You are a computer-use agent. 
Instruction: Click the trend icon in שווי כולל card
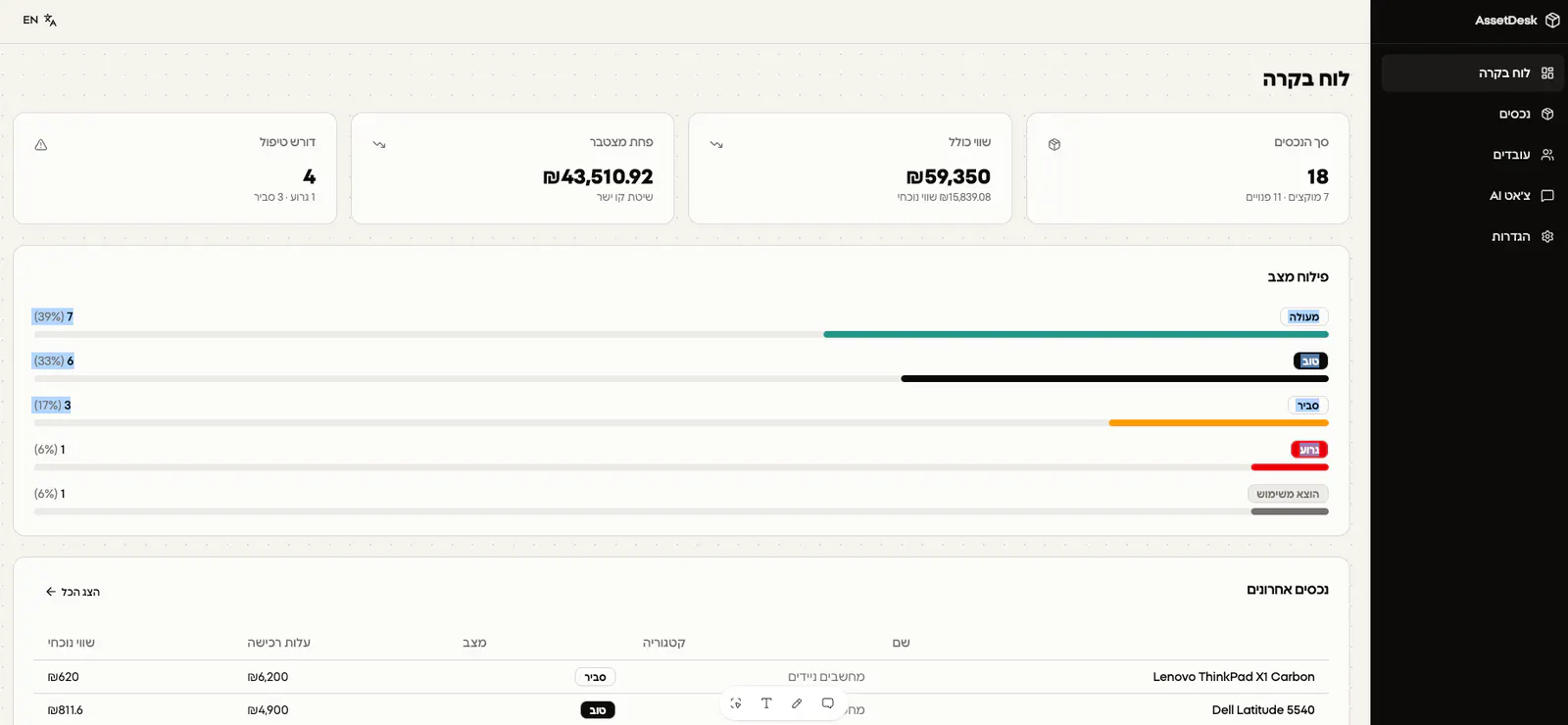tap(716, 144)
